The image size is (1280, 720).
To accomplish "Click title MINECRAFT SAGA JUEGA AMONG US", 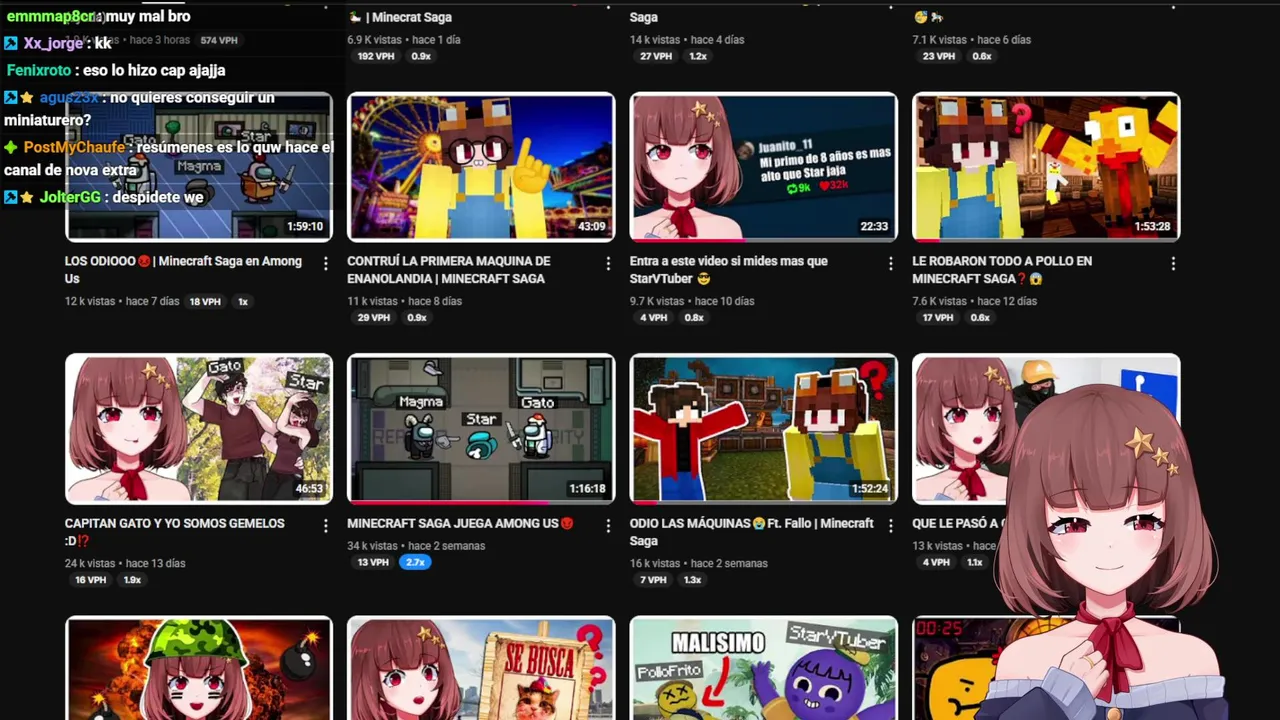I will click(x=460, y=523).
